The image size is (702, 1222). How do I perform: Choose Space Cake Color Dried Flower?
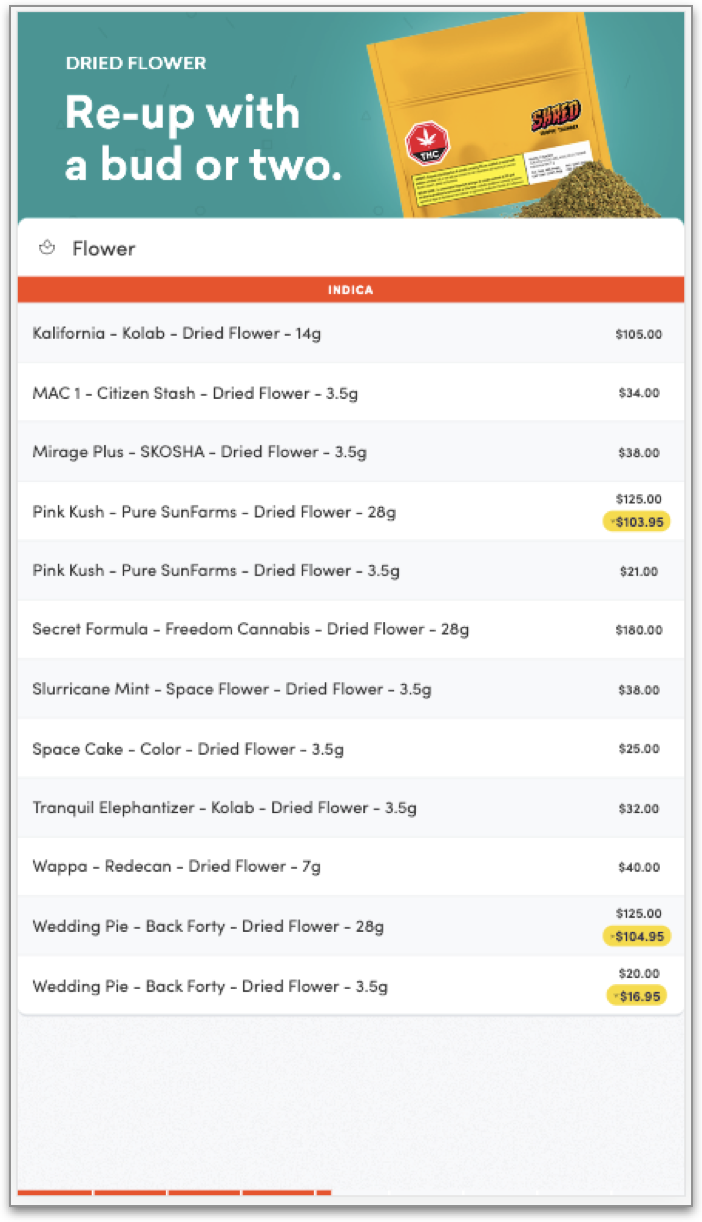click(x=188, y=749)
